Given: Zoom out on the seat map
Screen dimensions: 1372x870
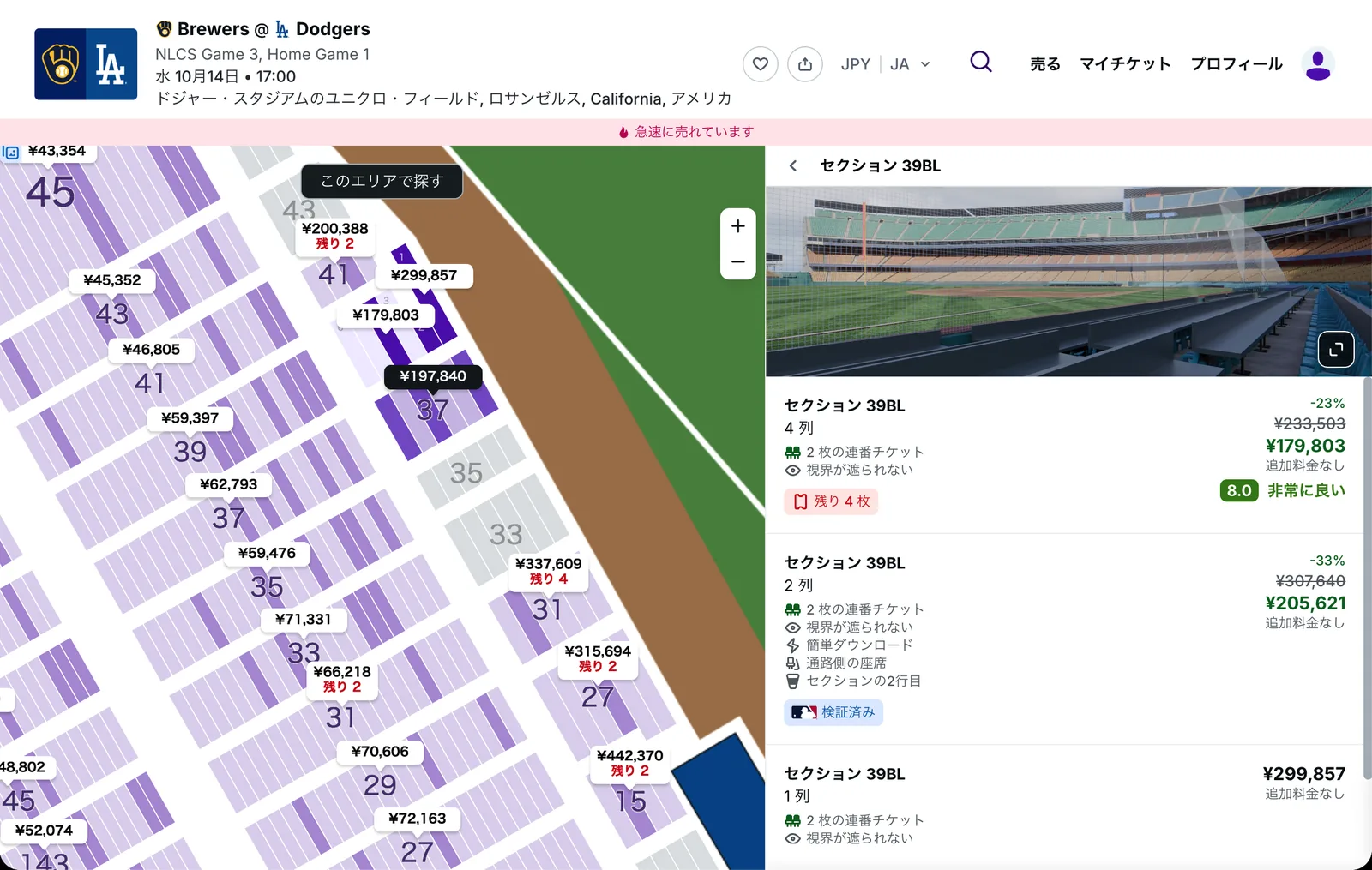Looking at the screenshot, I should click(x=737, y=261).
